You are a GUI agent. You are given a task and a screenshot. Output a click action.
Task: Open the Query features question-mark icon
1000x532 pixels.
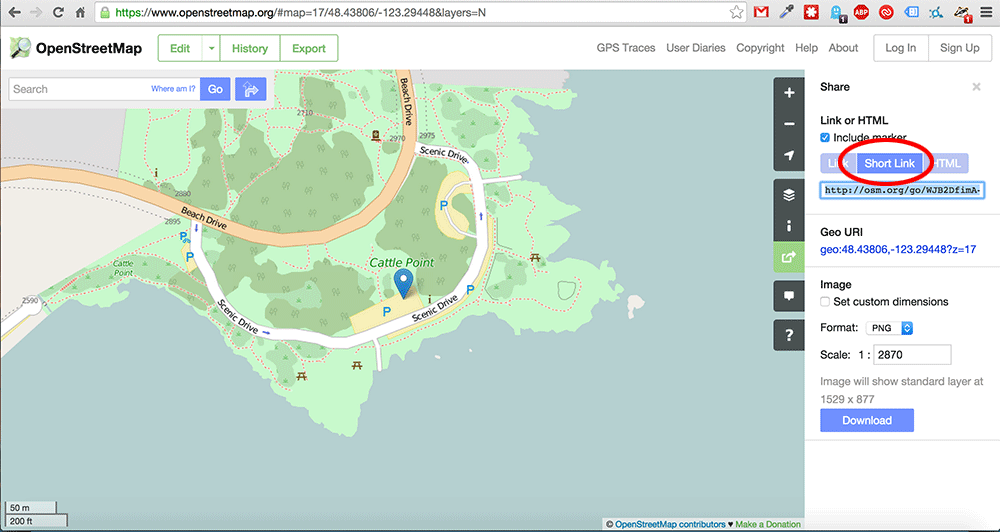789,335
